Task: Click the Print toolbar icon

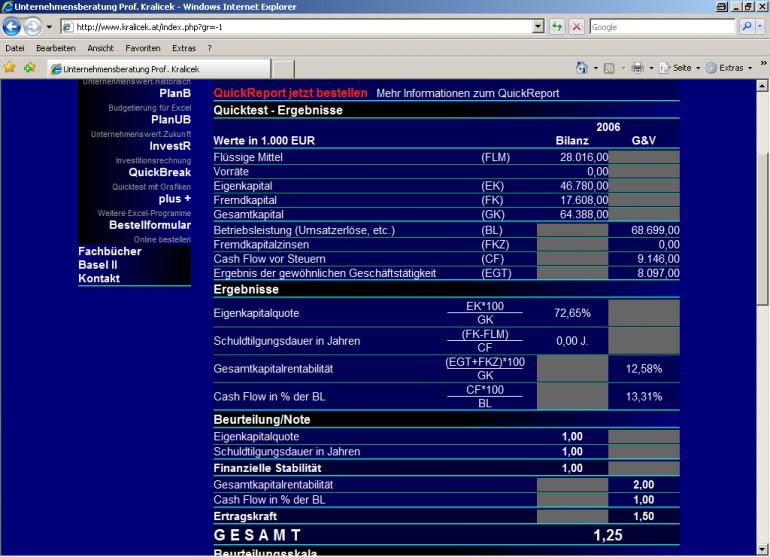Action: (x=637, y=68)
